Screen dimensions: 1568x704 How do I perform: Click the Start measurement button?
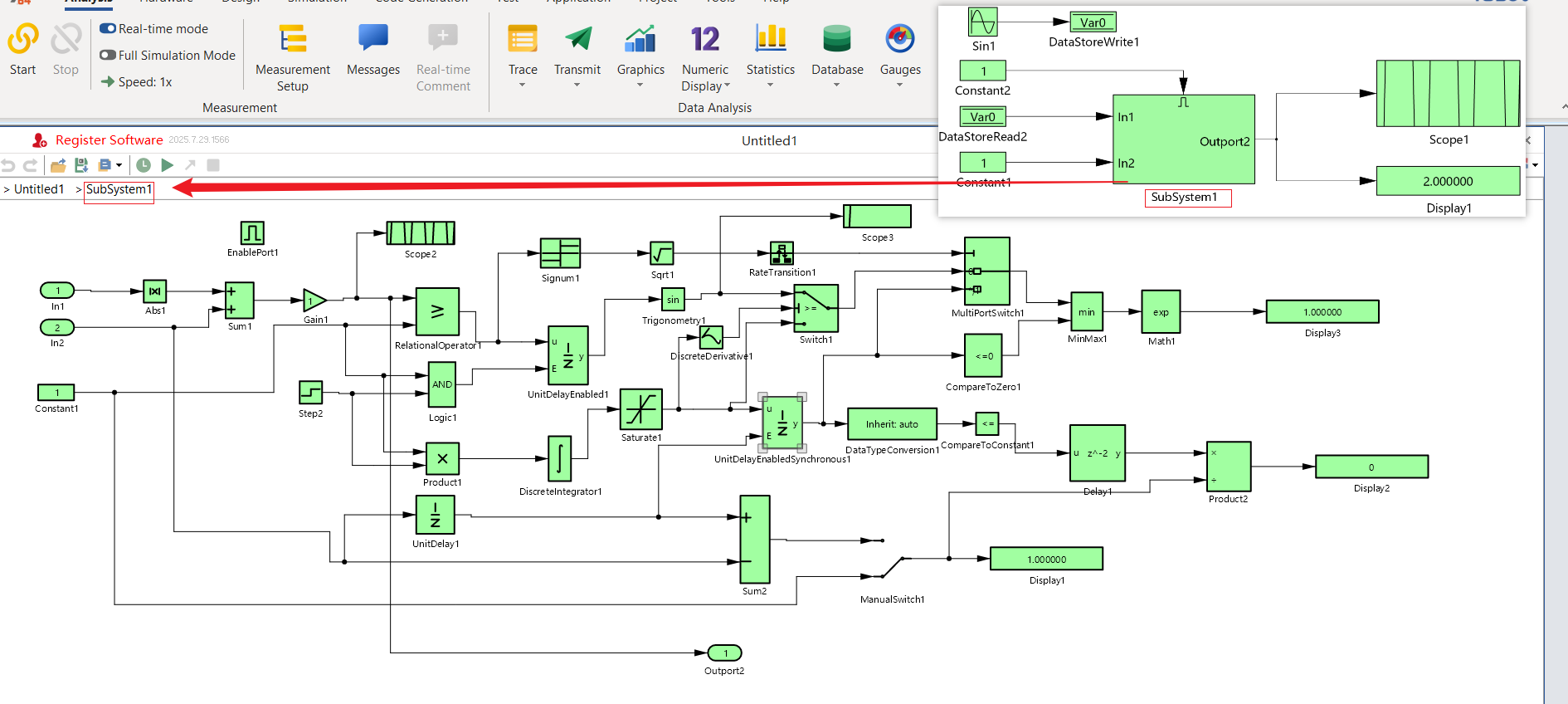click(x=23, y=49)
